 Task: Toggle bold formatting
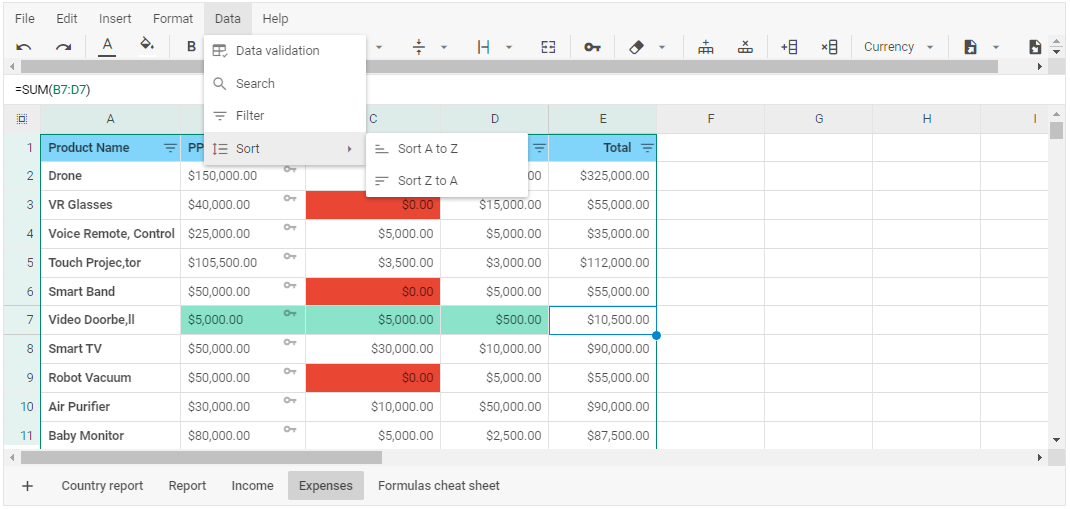coord(191,47)
